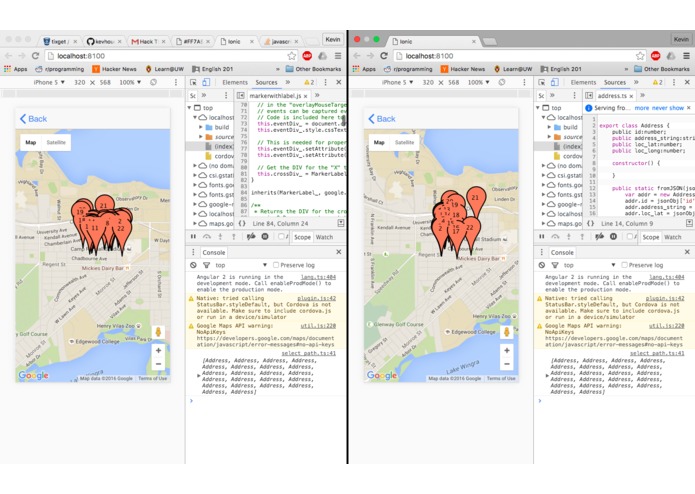The width and height of the screenshot is (695, 494).
Task: Pause script execution in left DevTools
Action: coord(193,237)
